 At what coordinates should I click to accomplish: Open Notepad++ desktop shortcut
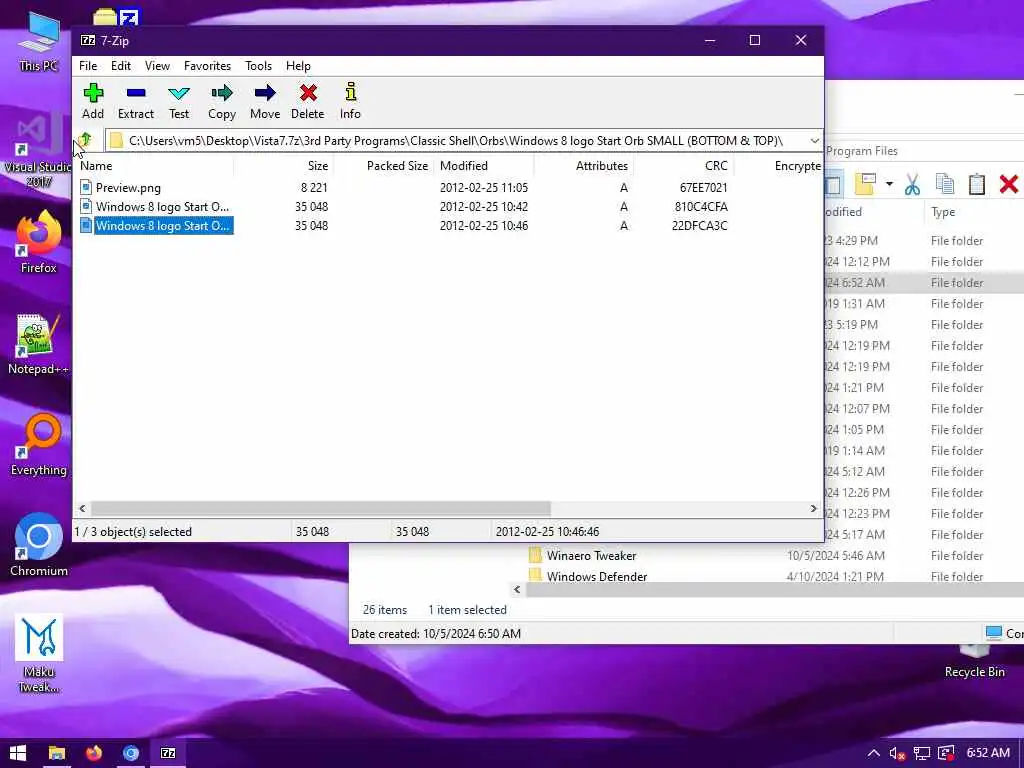click(x=38, y=345)
